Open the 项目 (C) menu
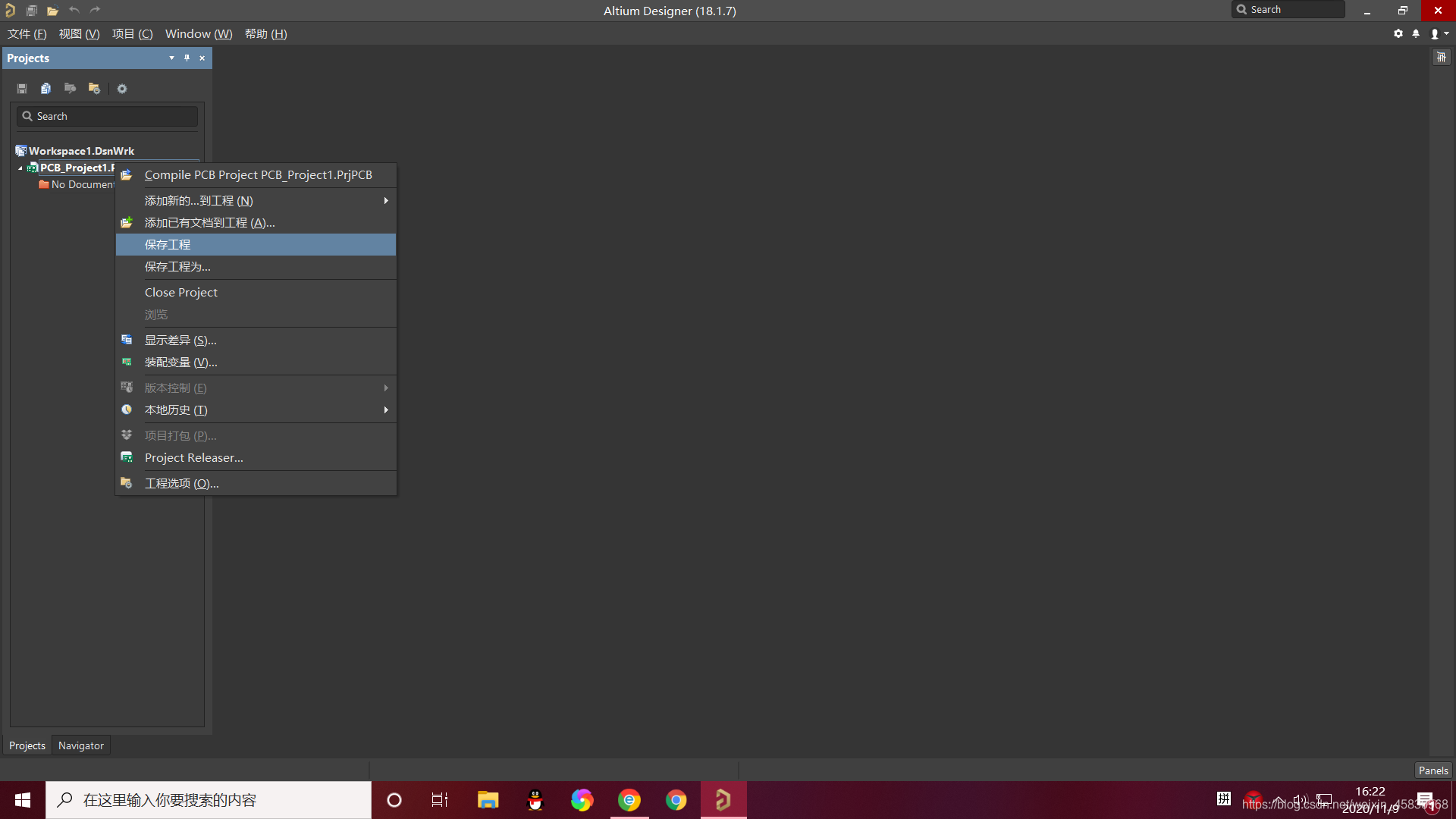This screenshot has width=1456, height=819. pyautogui.click(x=133, y=33)
